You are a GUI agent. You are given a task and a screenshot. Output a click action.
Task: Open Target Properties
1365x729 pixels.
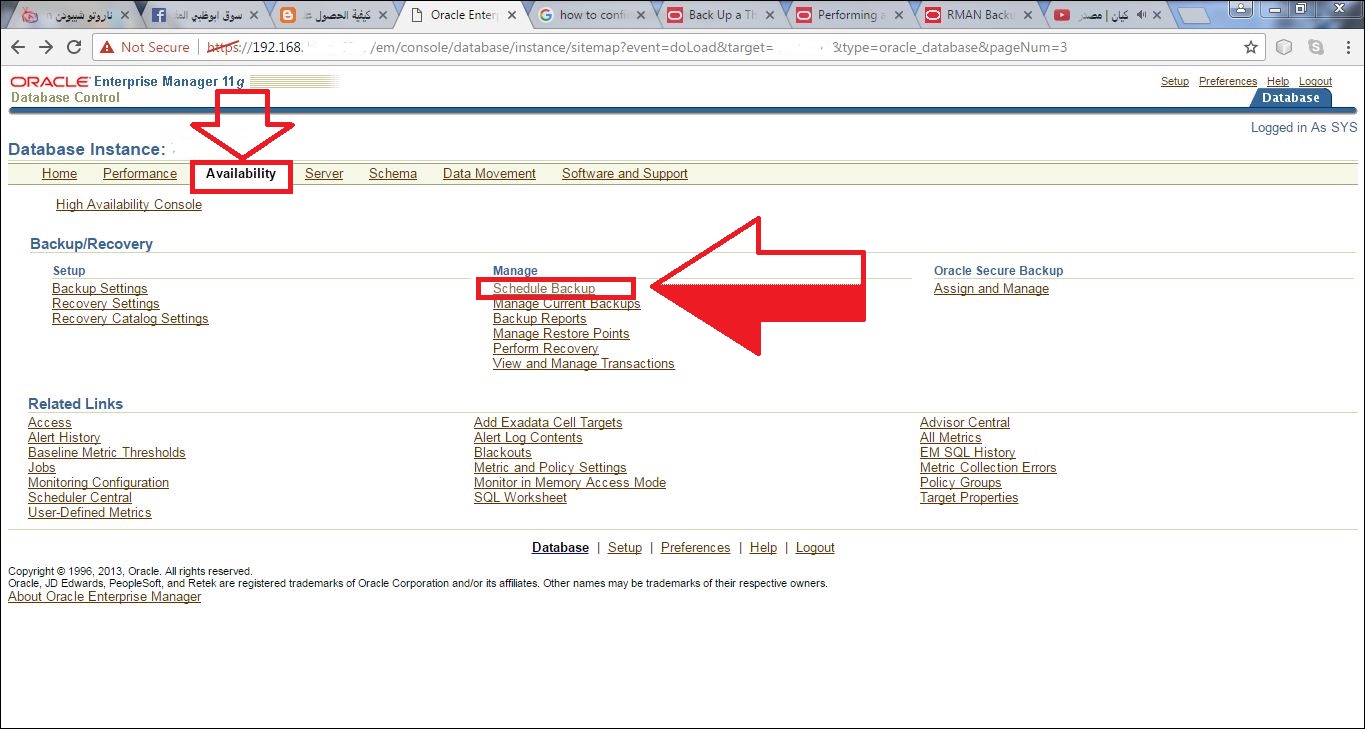[x=969, y=498]
